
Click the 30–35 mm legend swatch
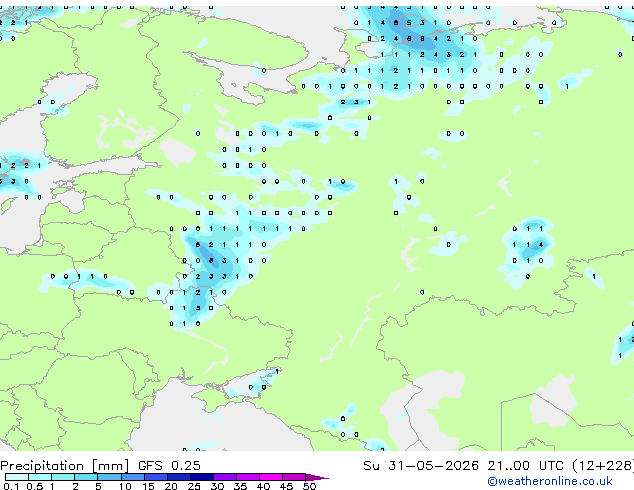pyautogui.click(x=225, y=477)
